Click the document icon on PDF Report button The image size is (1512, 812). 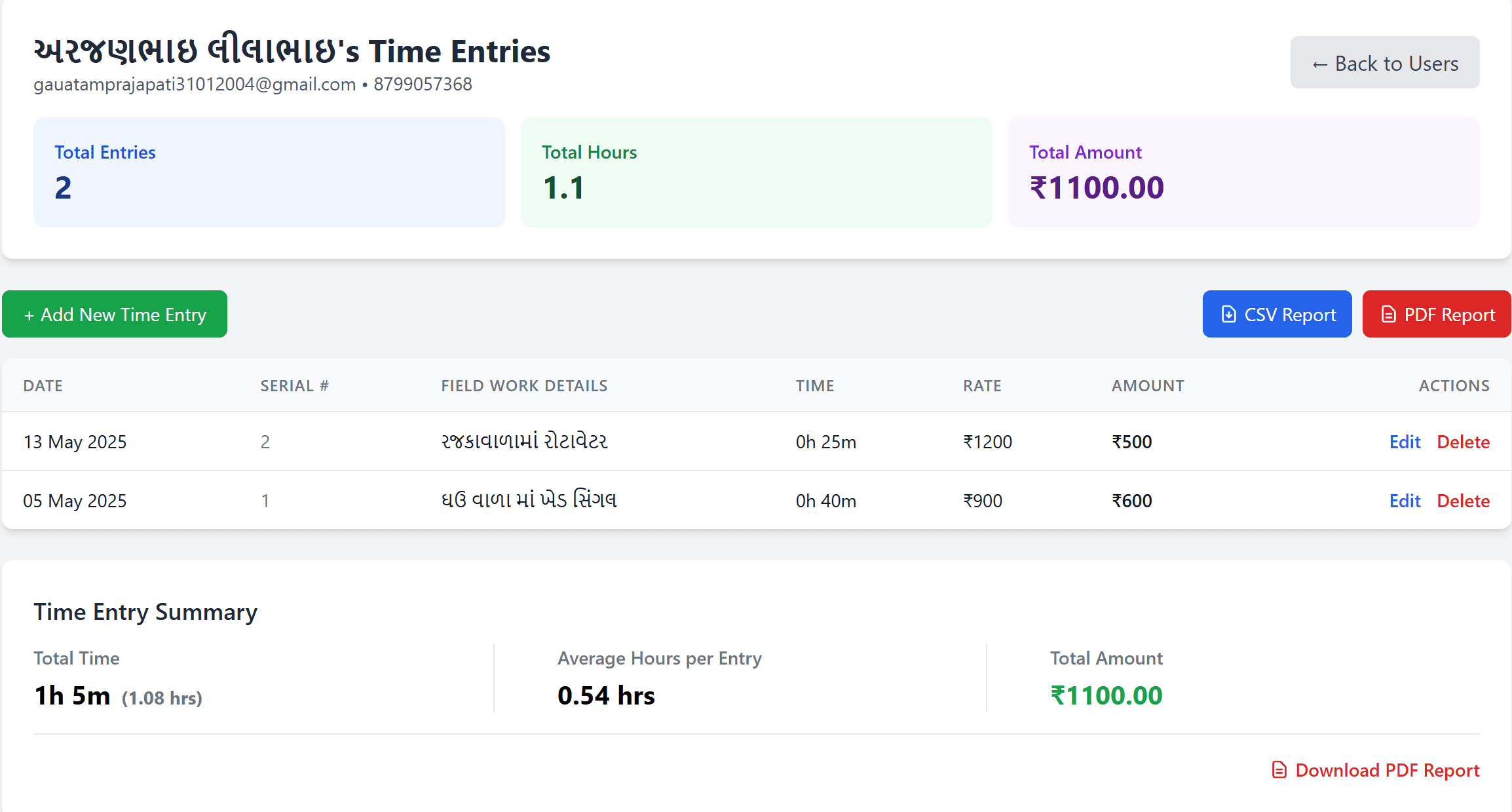point(1389,314)
